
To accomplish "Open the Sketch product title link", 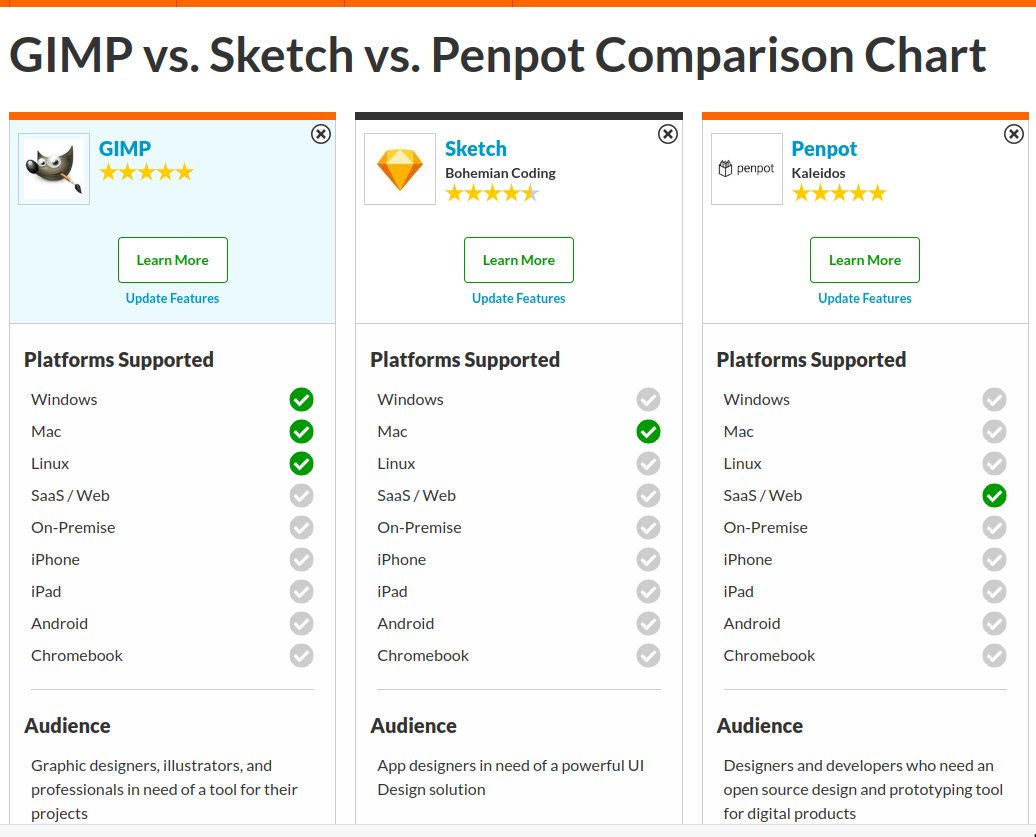I will (x=476, y=149).
